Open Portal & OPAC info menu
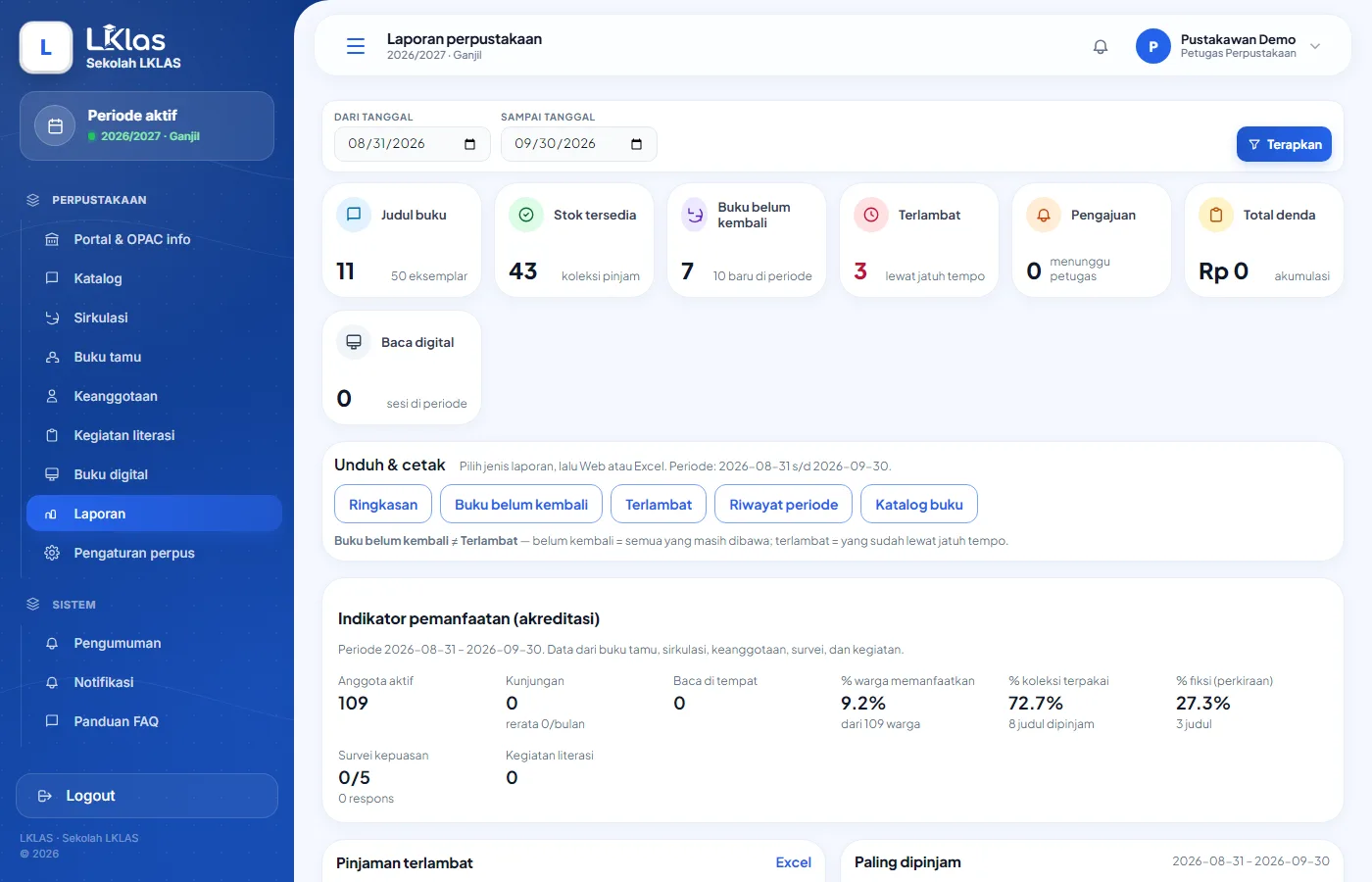Screen dimensions: 1372x882 154,239
